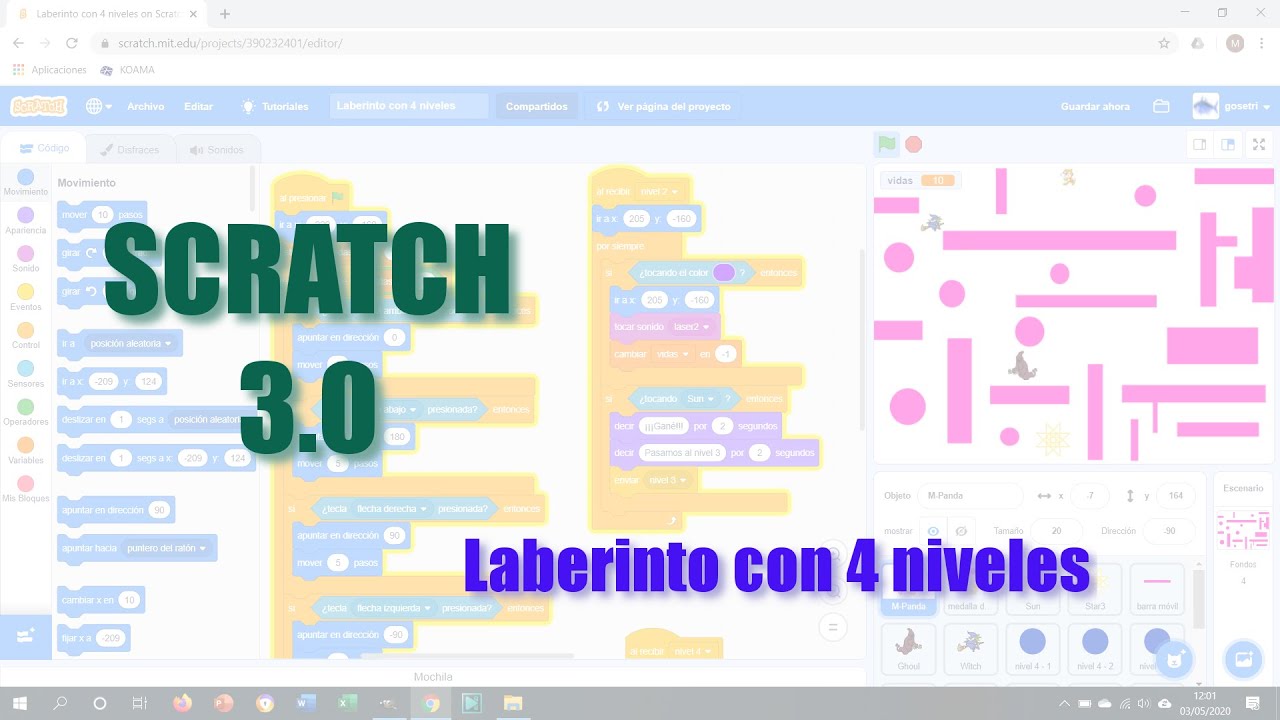Open Excel from the taskbar
1280x720 pixels.
tap(347, 703)
